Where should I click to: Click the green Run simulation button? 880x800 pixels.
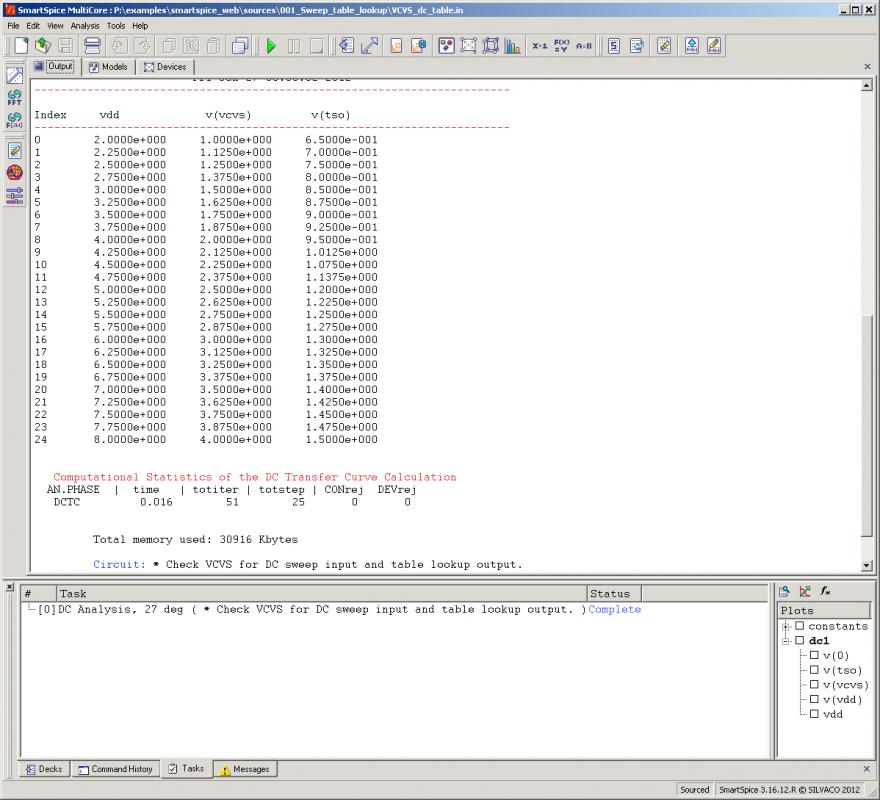[x=270, y=46]
